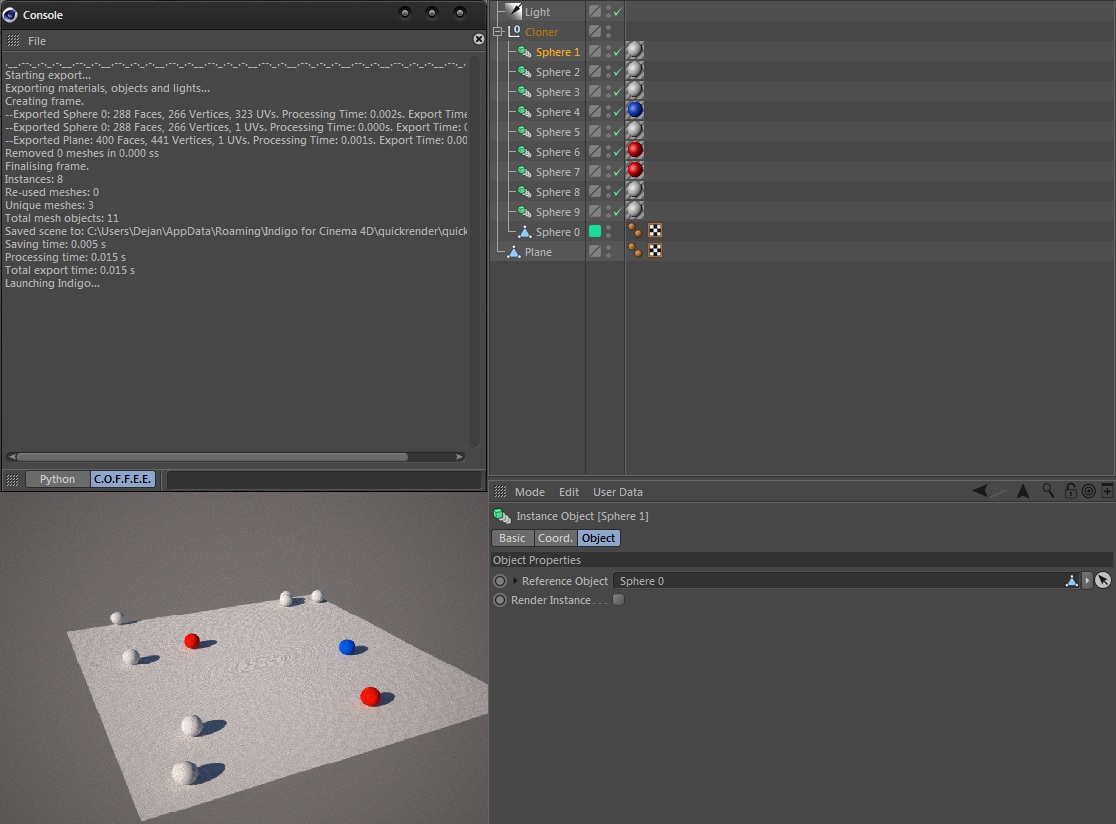
Task: Open the Mode menu in Attributes
Action: [x=529, y=492]
